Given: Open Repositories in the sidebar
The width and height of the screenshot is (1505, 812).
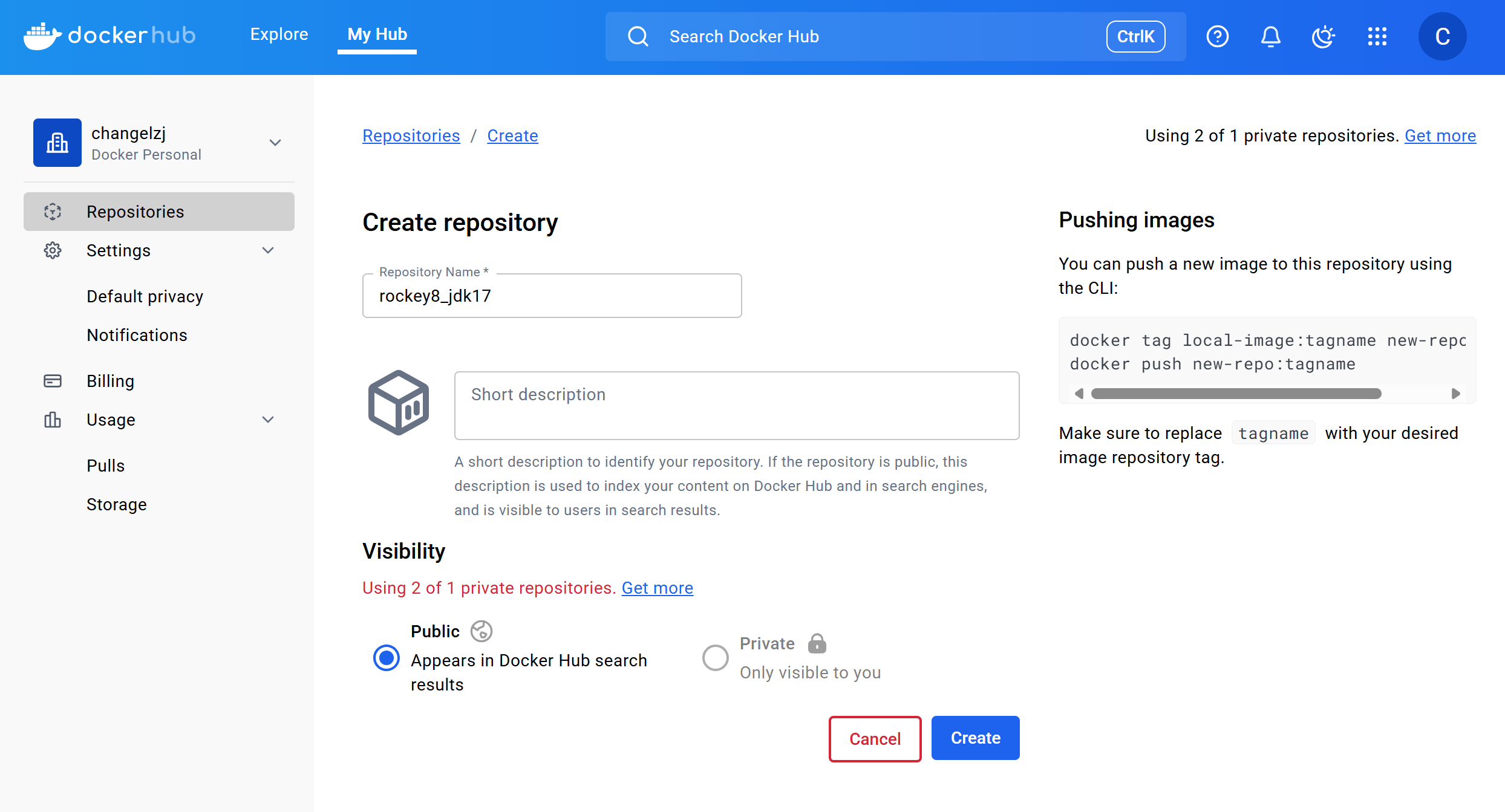Looking at the screenshot, I should (159, 212).
